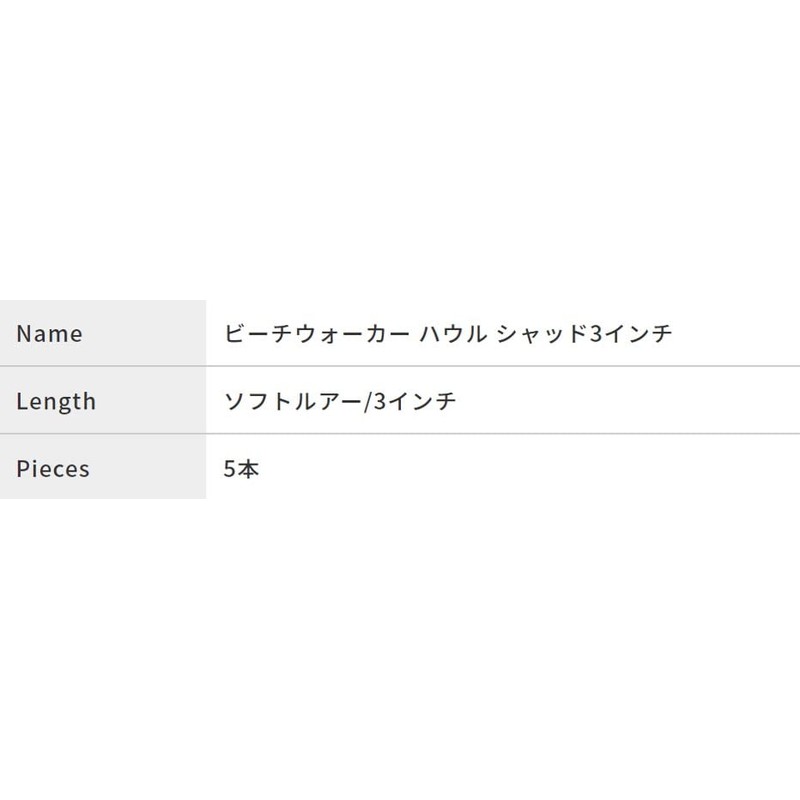Click the capital P of Pieces label

(x=23, y=469)
